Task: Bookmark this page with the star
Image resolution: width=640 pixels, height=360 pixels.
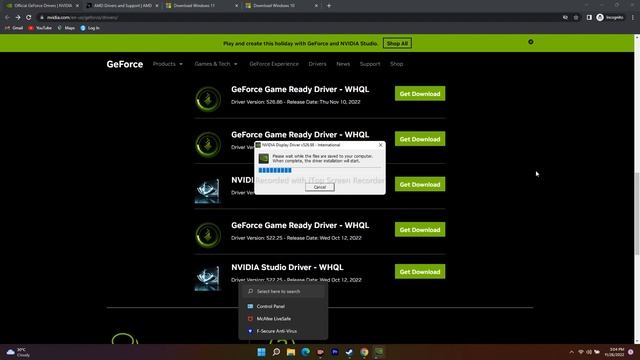Action: click(576, 18)
